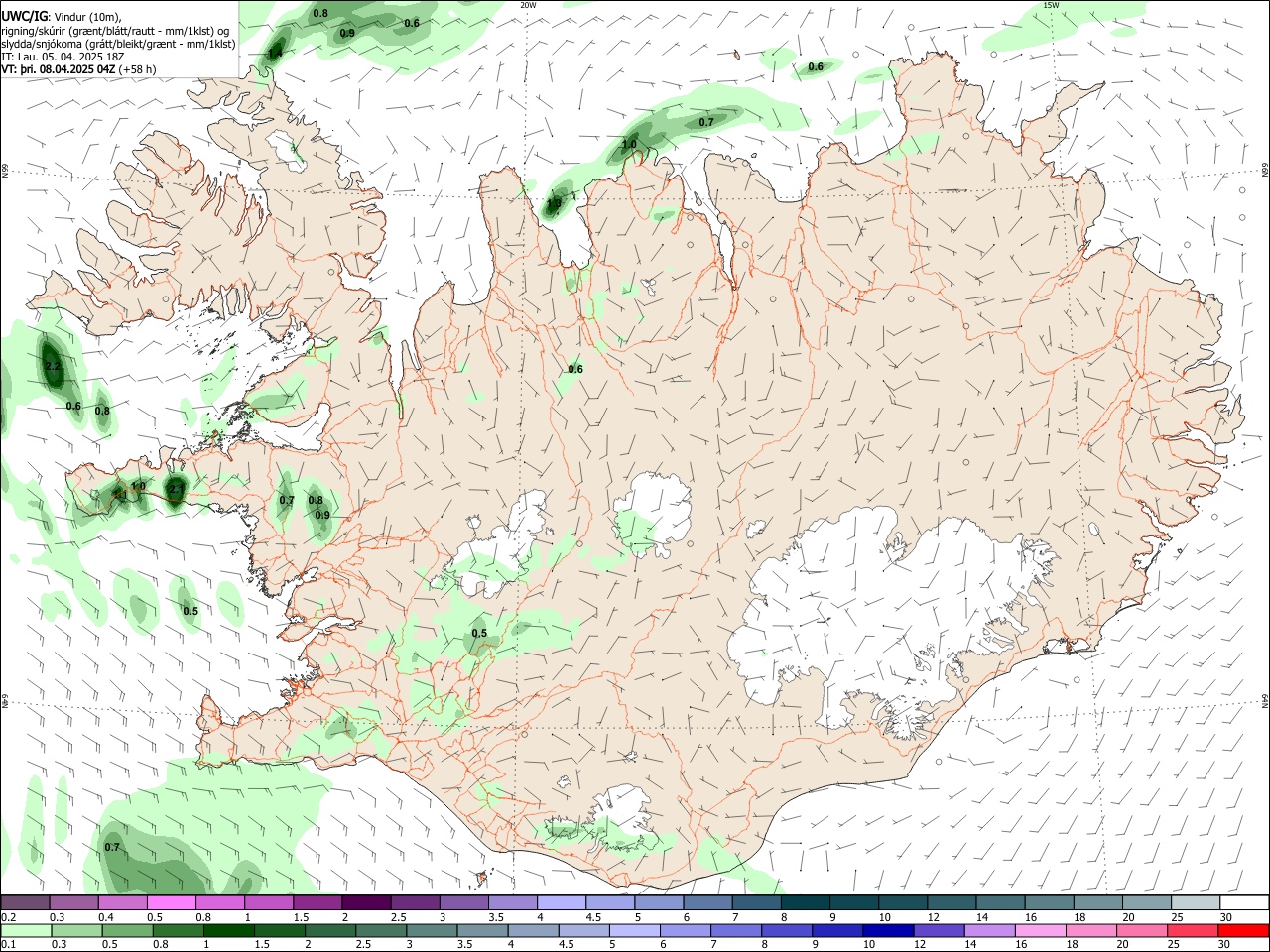Select the deep blue rain swatch between 10 and 12
The image size is (1270, 952).
coord(886,930)
